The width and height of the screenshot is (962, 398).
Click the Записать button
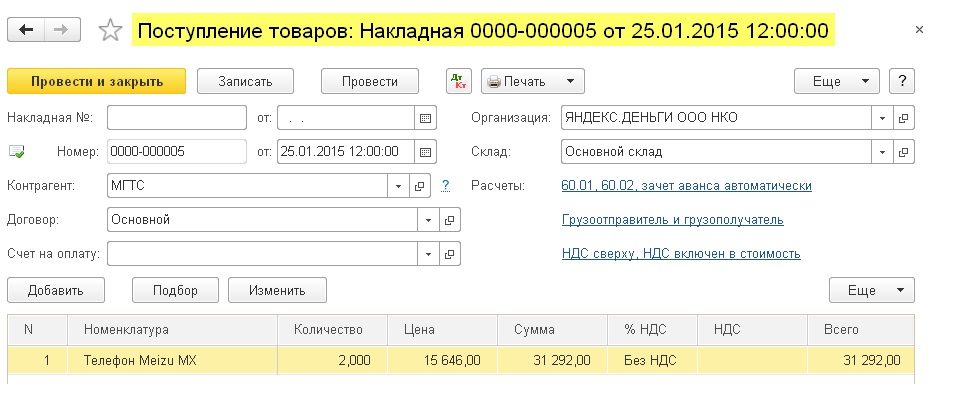[x=245, y=81]
